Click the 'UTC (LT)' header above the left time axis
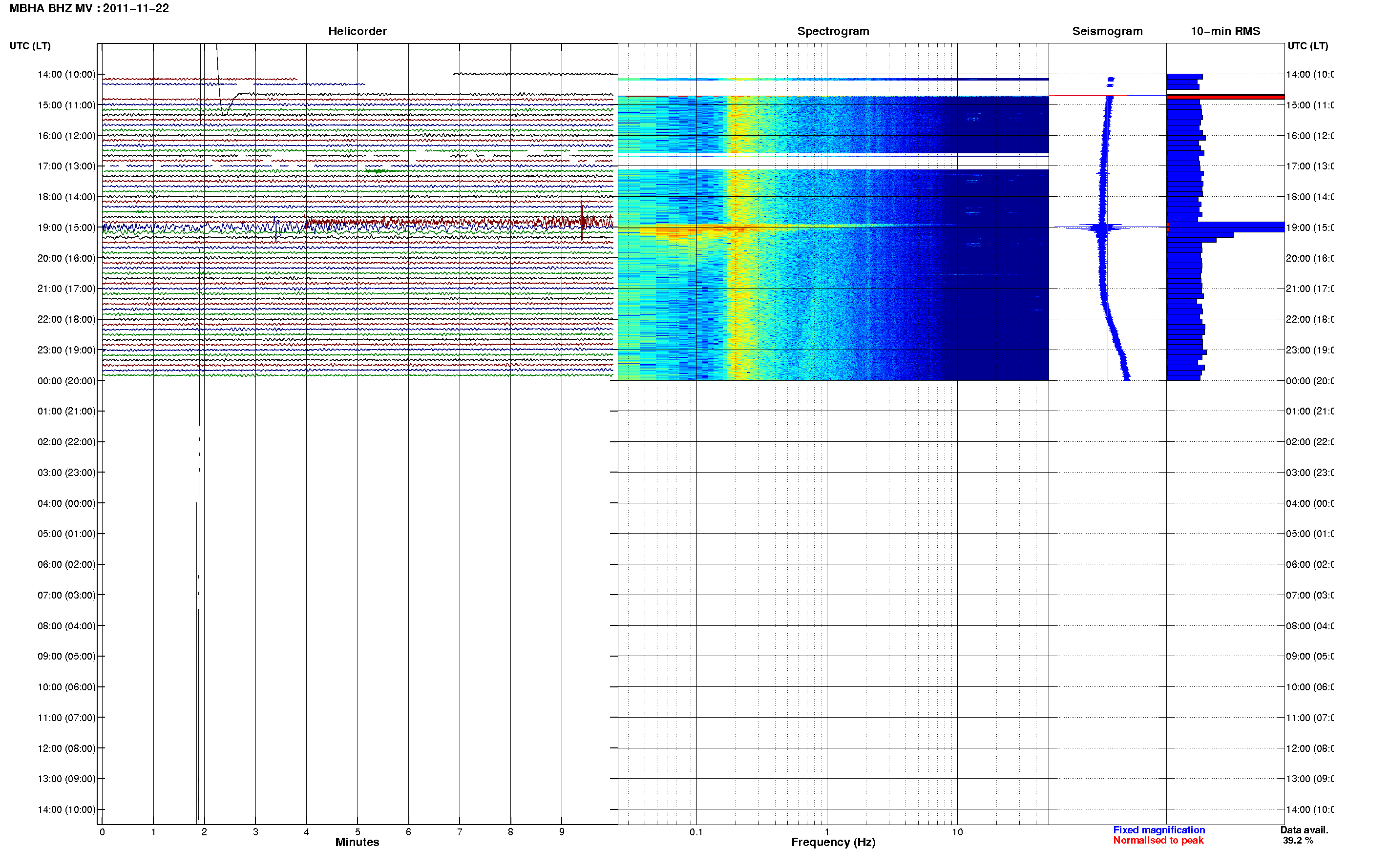The height and width of the screenshot is (868, 1389). [30, 46]
